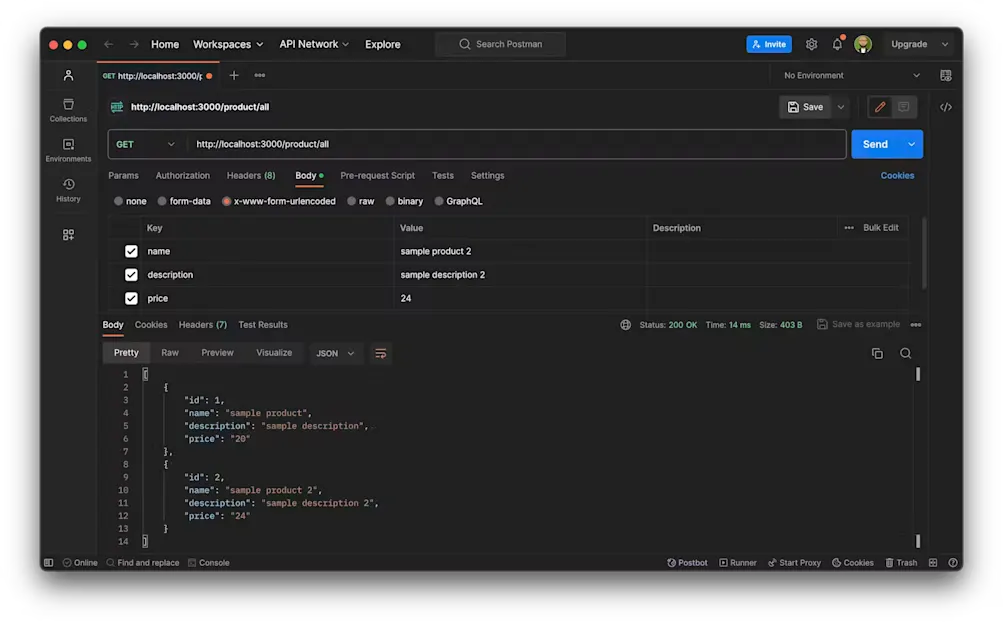Open the GET method dropdown
This screenshot has height=624, width=1003.
145,144
